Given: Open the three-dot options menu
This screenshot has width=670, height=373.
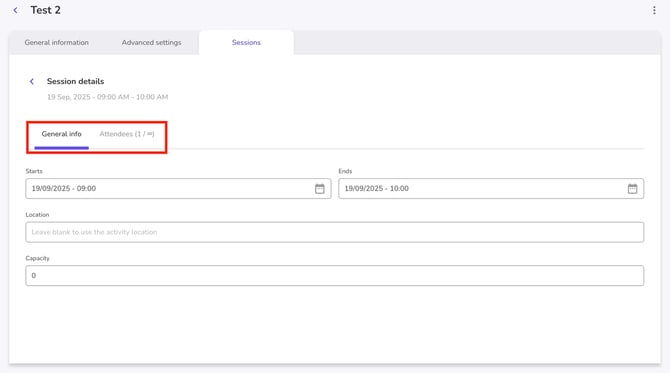Looking at the screenshot, I should pos(654,10).
